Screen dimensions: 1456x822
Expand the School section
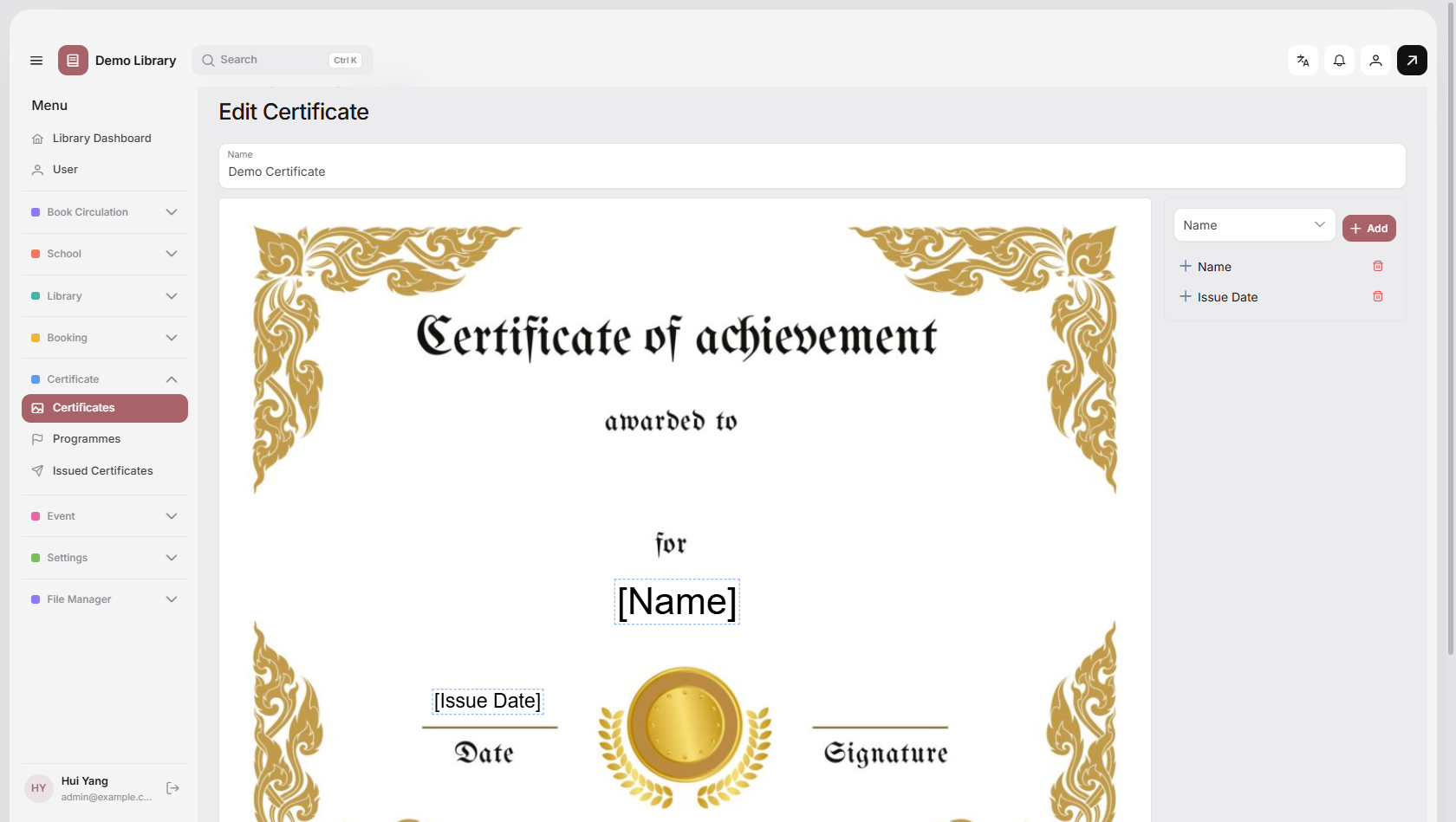click(104, 254)
